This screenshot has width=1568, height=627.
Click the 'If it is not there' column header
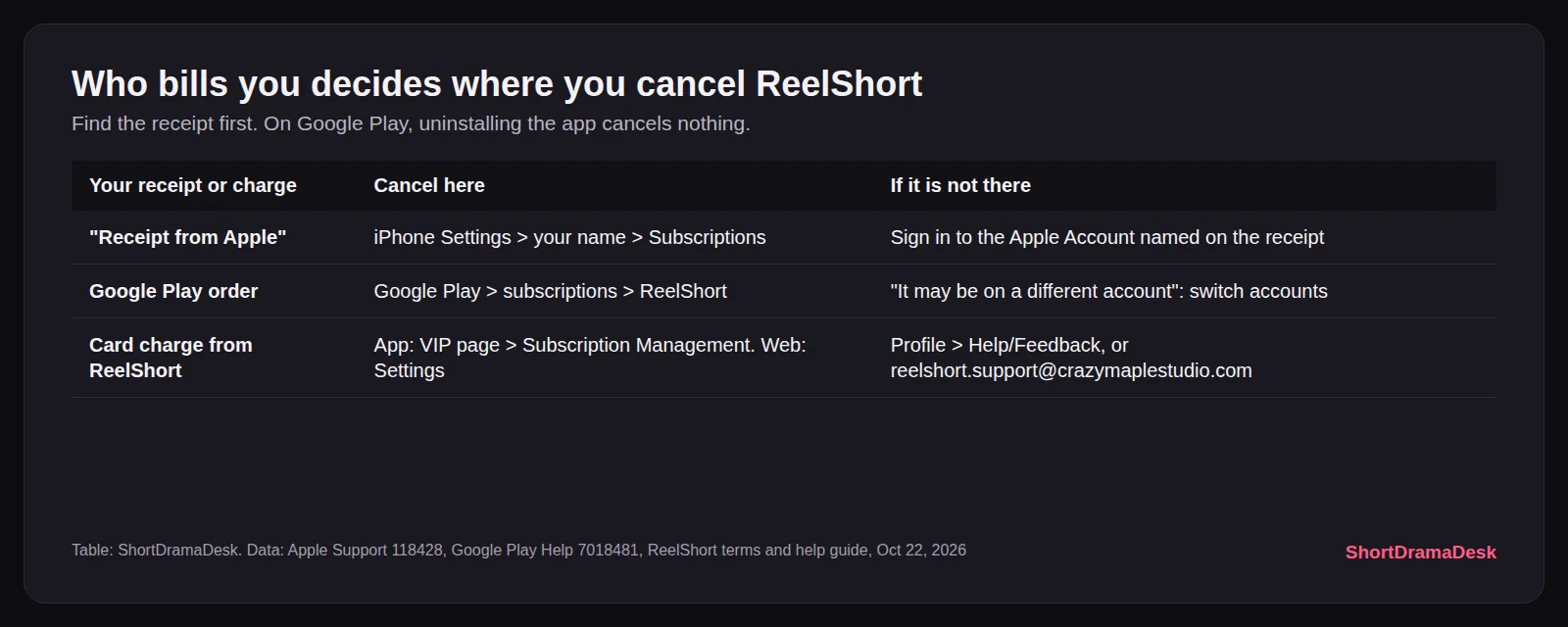960,185
